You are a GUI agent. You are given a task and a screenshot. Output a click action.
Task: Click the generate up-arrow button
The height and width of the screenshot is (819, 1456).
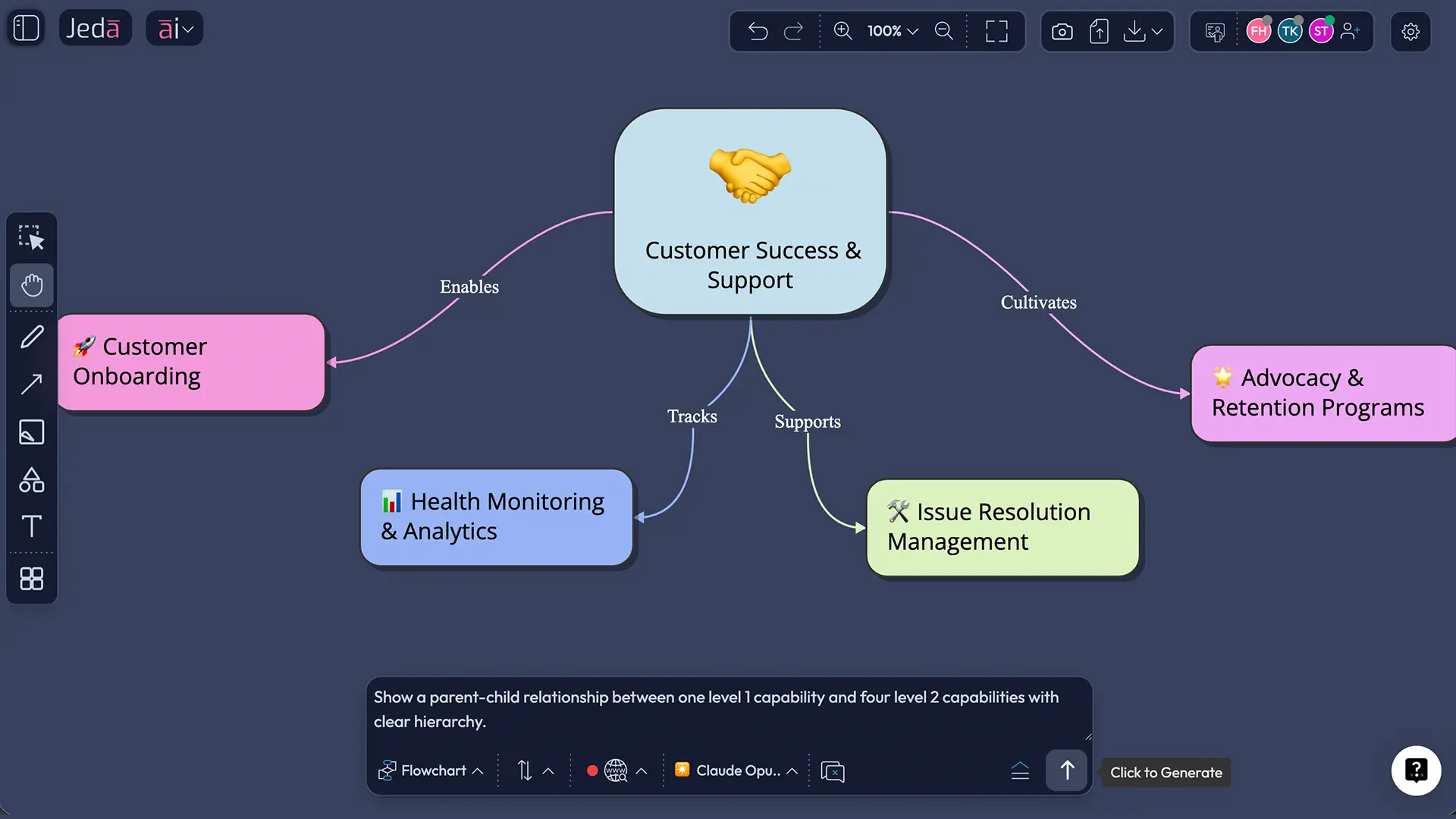pos(1066,770)
